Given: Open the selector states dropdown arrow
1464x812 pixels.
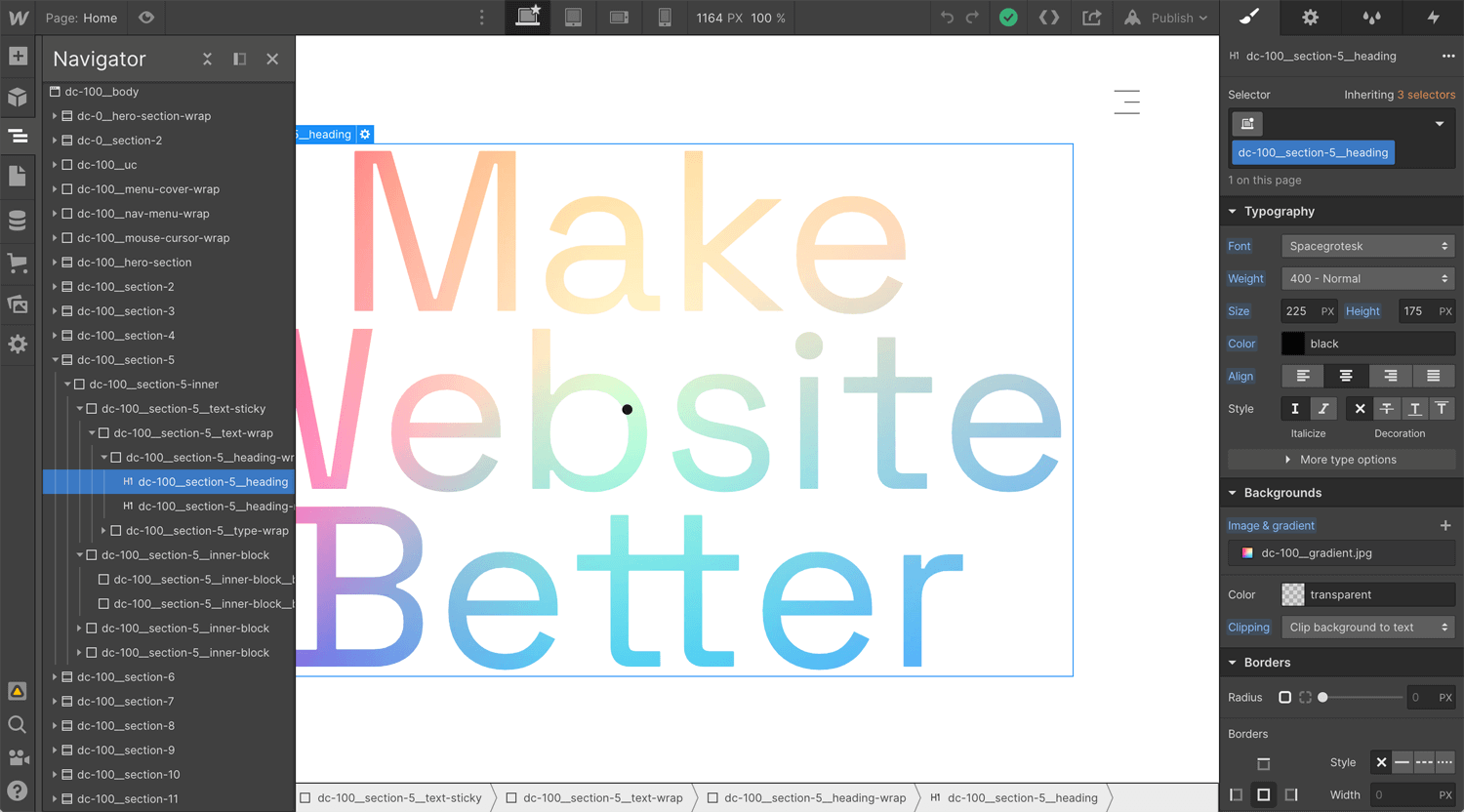Looking at the screenshot, I should tap(1439, 124).
